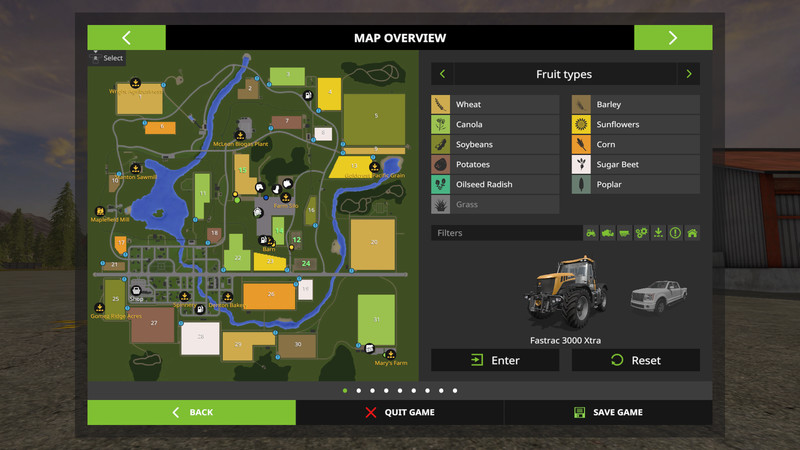Viewport: 800px width, 450px height.
Task: Toggle the trailer tools filter icon
Action: pos(625,233)
